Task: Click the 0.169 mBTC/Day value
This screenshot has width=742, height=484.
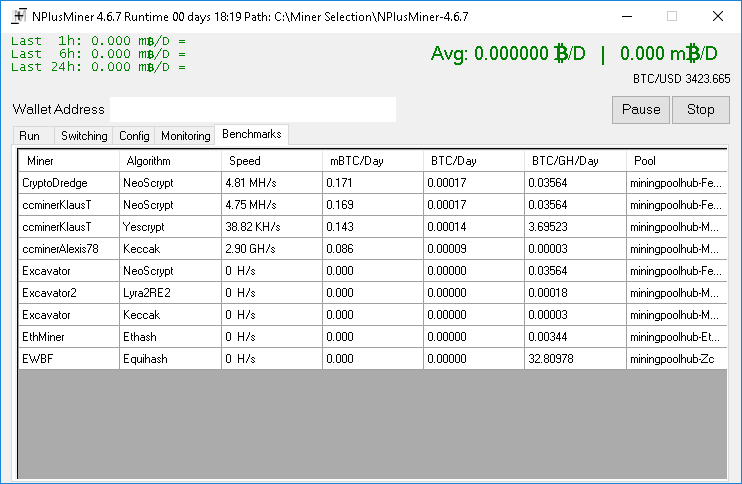Action: pos(373,205)
